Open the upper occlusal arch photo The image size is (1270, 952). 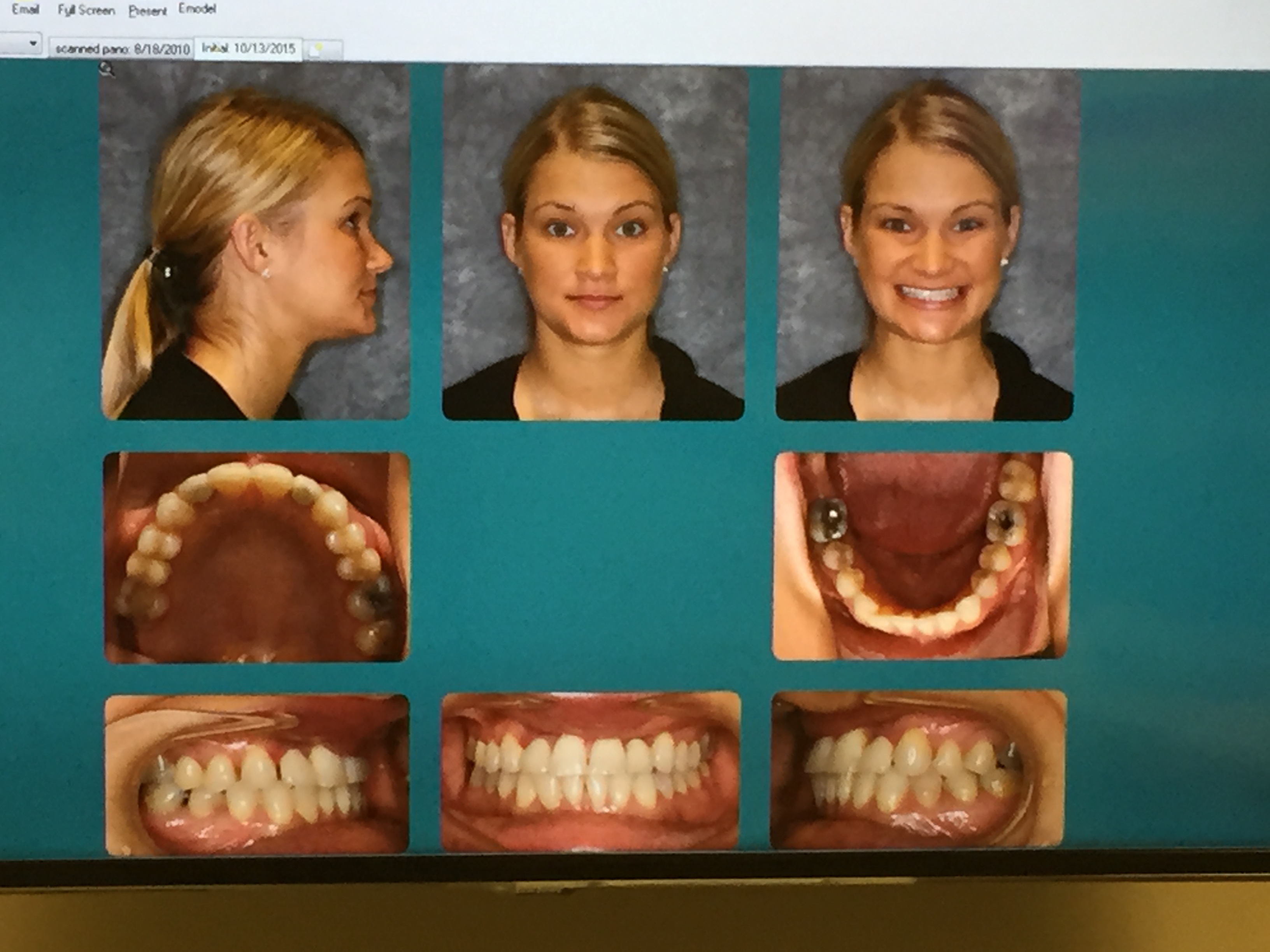256,556
